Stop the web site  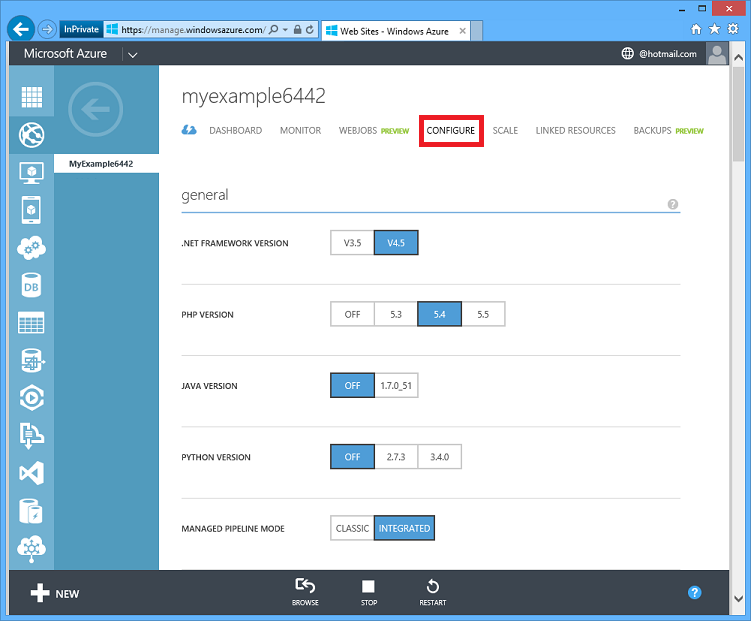coord(369,592)
